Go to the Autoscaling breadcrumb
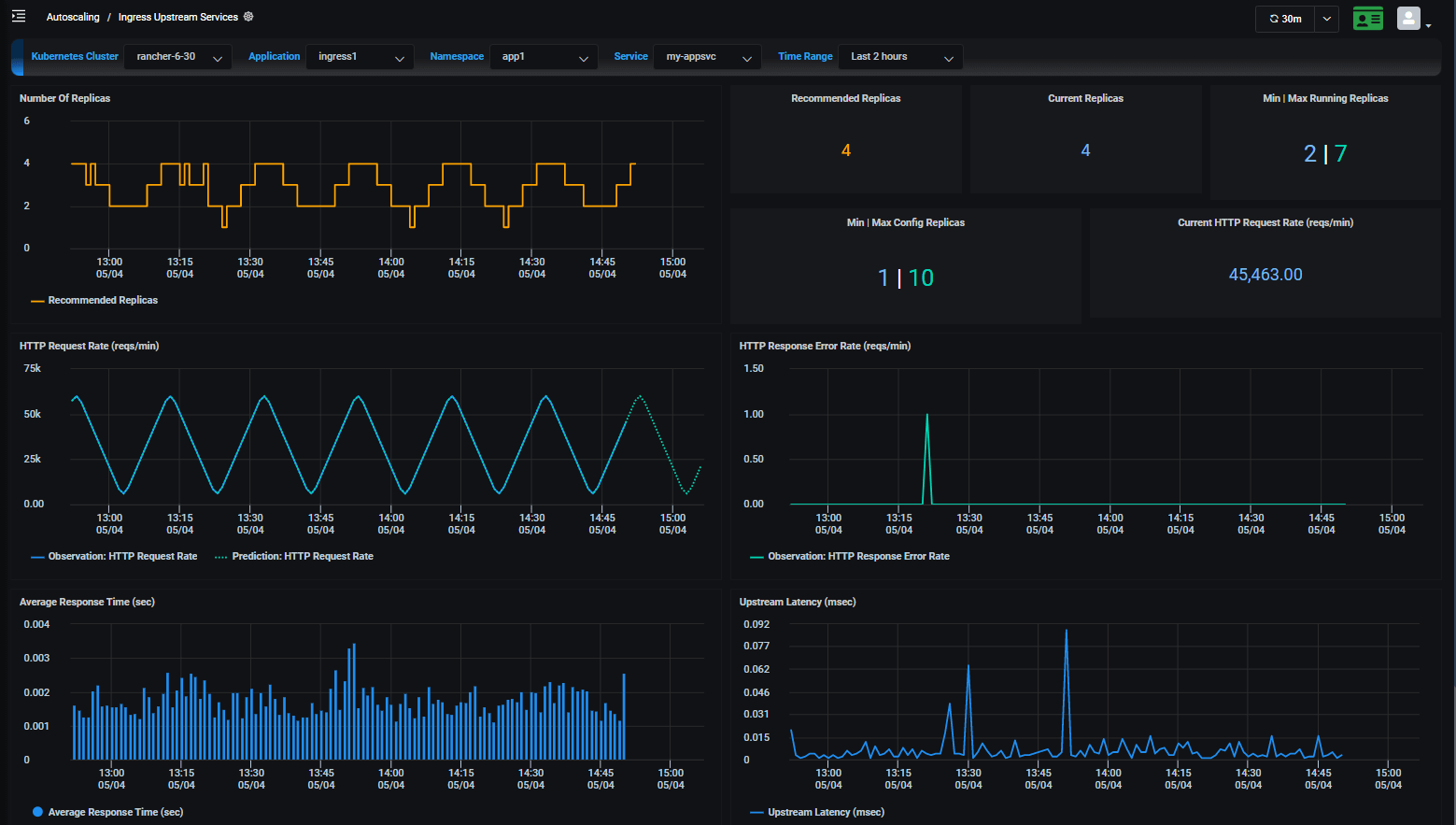Screen dimensions: 1456x825 [73, 17]
